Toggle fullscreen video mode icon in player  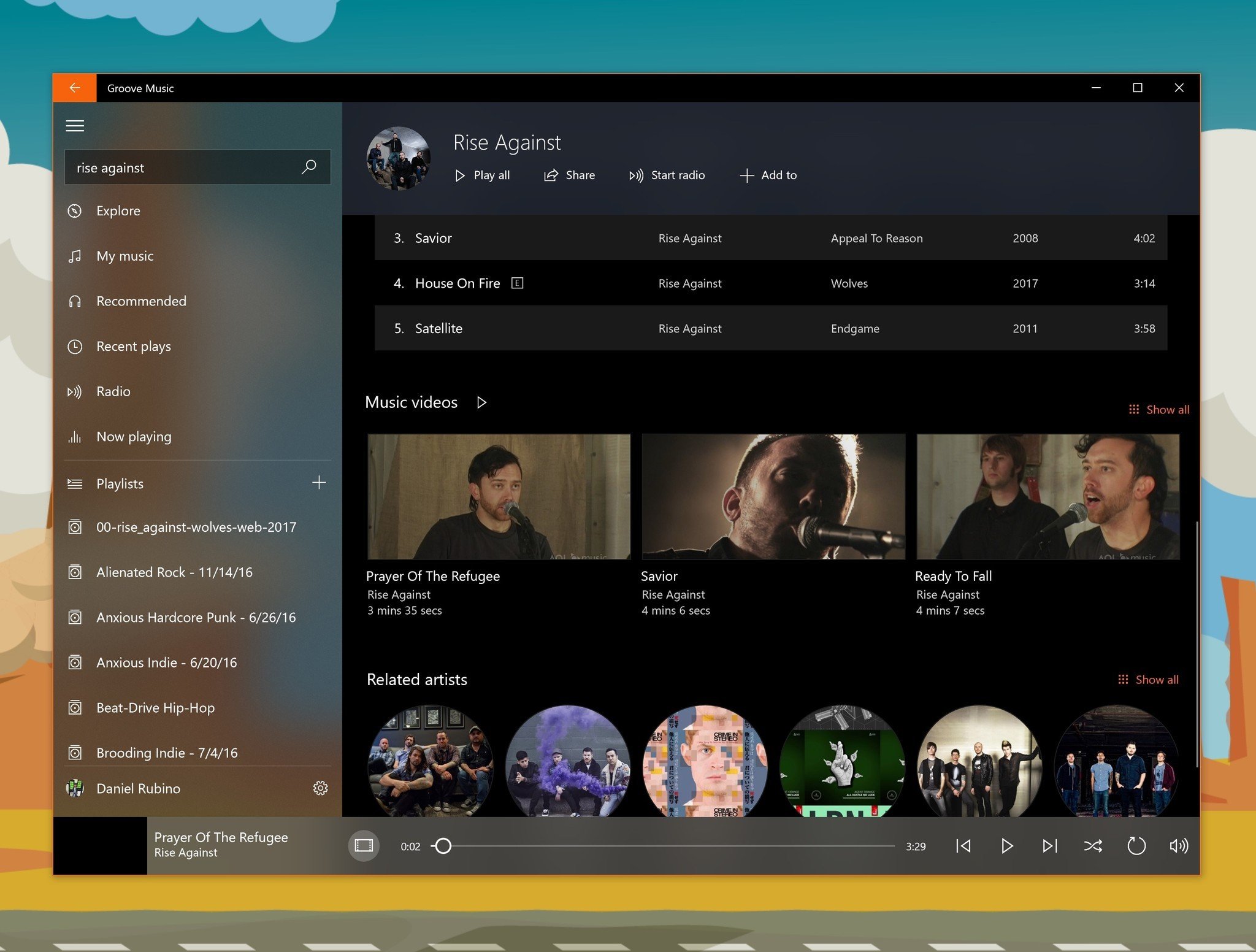coord(364,846)
